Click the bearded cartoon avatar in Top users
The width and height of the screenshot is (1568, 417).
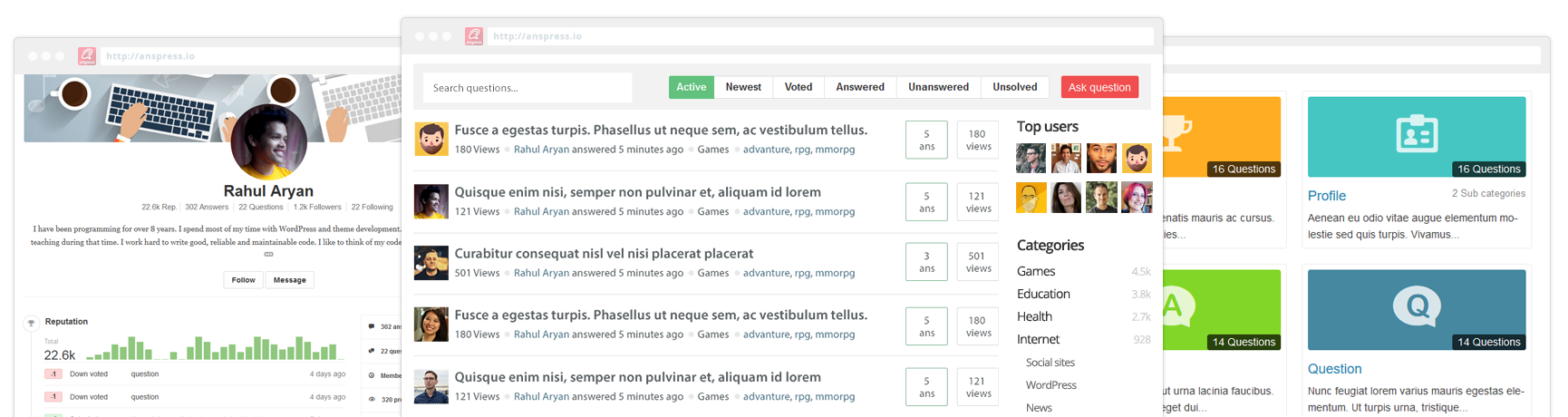tap(1137, 159)
